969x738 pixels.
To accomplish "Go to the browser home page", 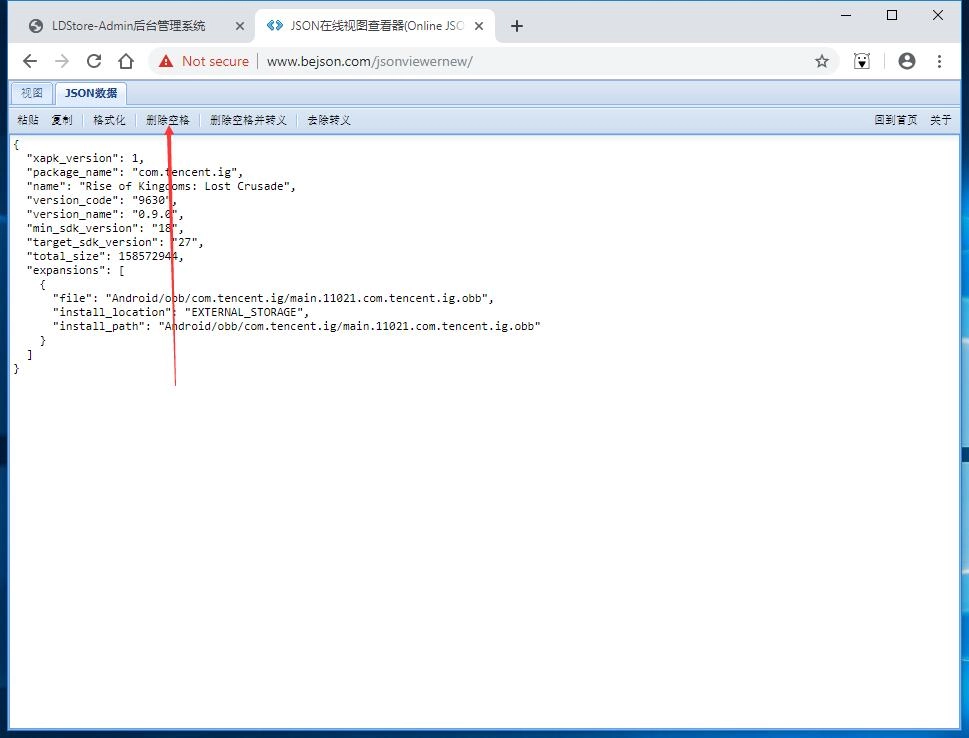I will tap(126, 61).
